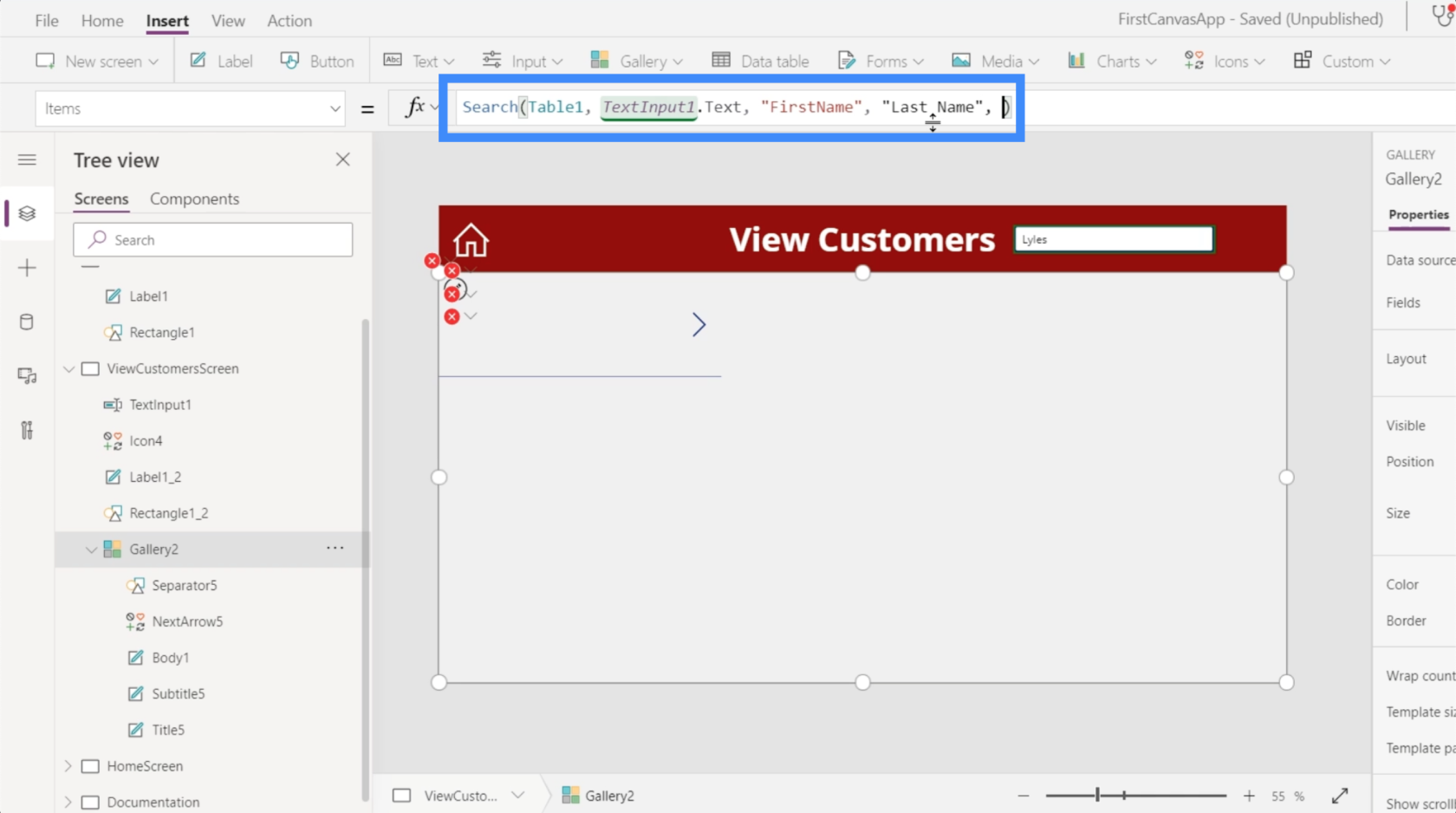Adjust the zoom slider at the bottom

click(1135, 795)
